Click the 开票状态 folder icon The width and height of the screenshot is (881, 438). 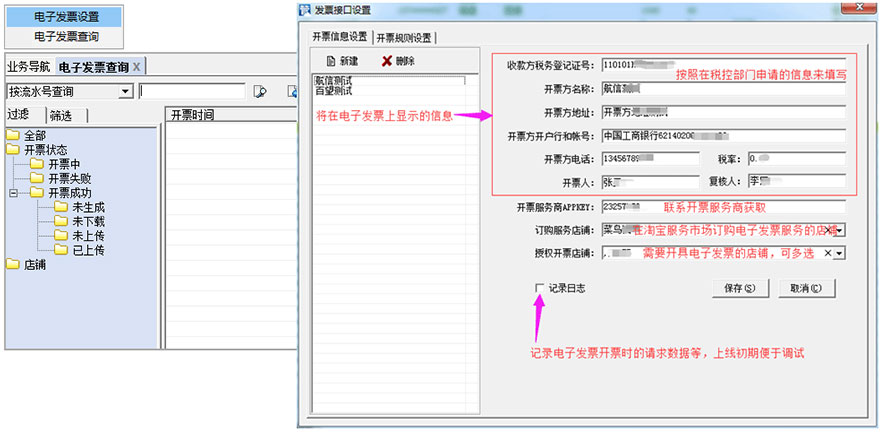click(12, 150)
